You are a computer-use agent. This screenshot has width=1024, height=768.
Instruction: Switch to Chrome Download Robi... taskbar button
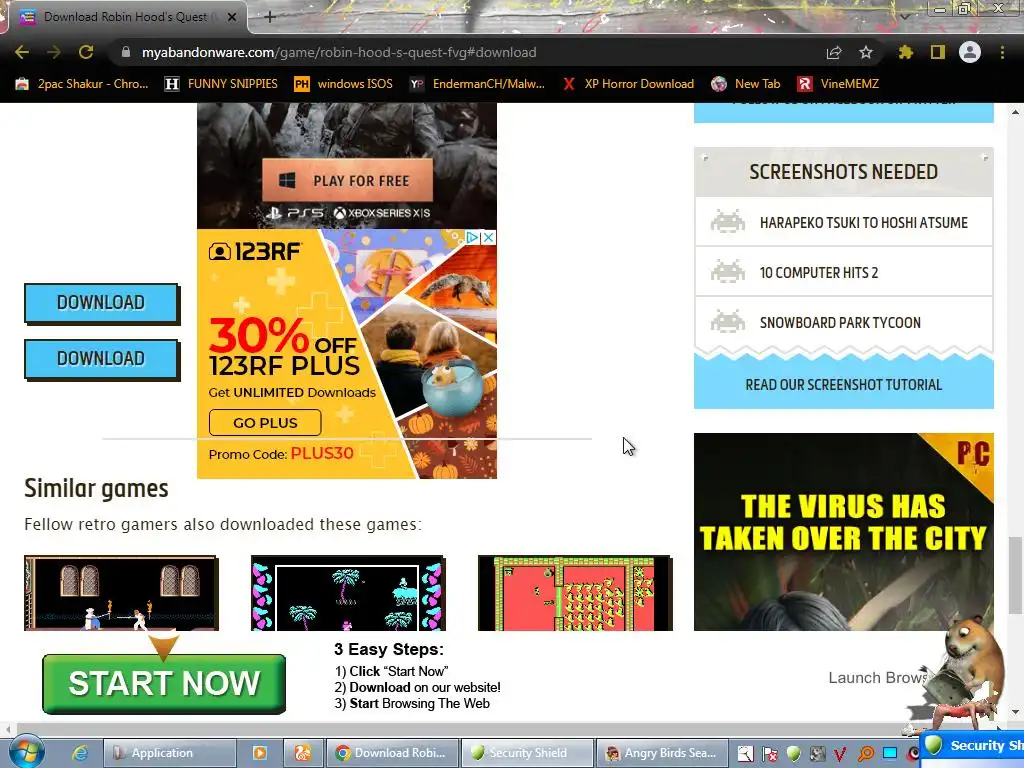392,753
